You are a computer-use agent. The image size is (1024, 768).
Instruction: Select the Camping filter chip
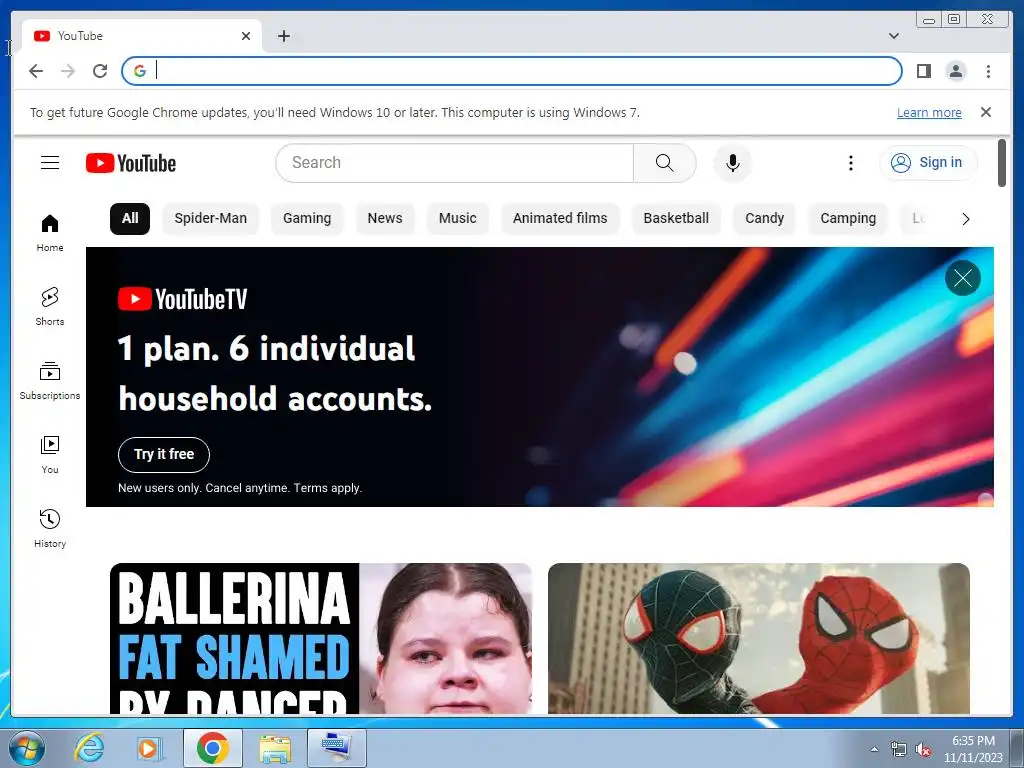point(848,218)
